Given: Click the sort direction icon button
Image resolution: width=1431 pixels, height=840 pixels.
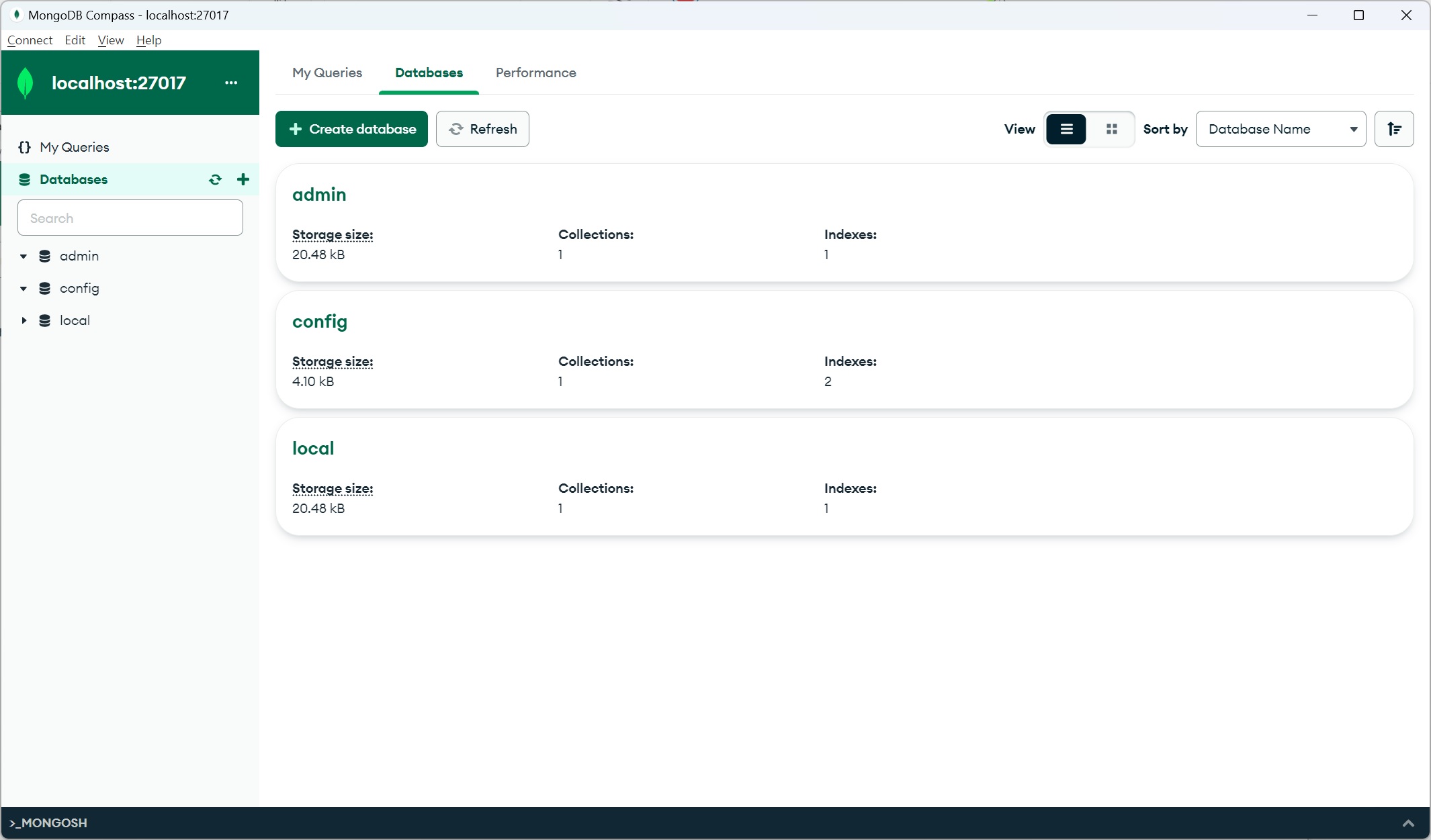Looking at the screenshot, I should tap(1394, 129).
